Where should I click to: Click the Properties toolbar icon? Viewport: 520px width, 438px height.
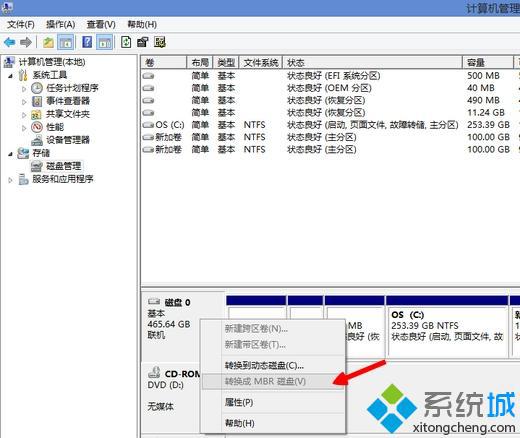pos(143,42)
